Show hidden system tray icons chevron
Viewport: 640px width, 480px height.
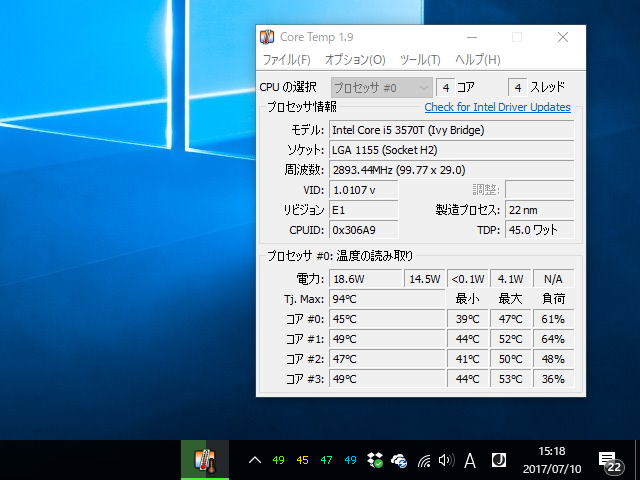(255, 460)
